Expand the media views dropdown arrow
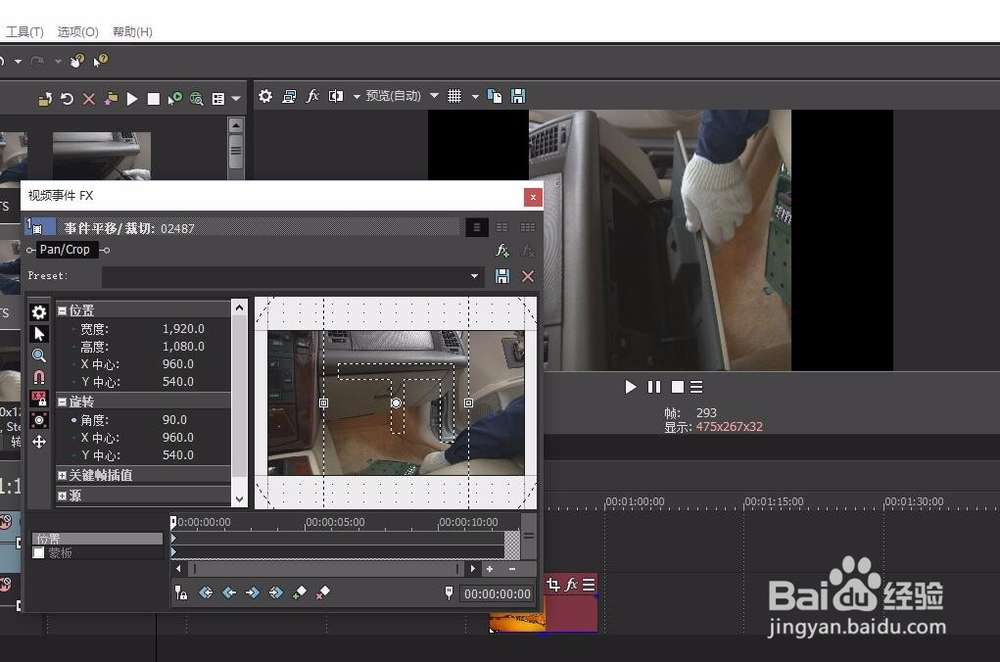The image size is (1000, 662). [236, 99]
